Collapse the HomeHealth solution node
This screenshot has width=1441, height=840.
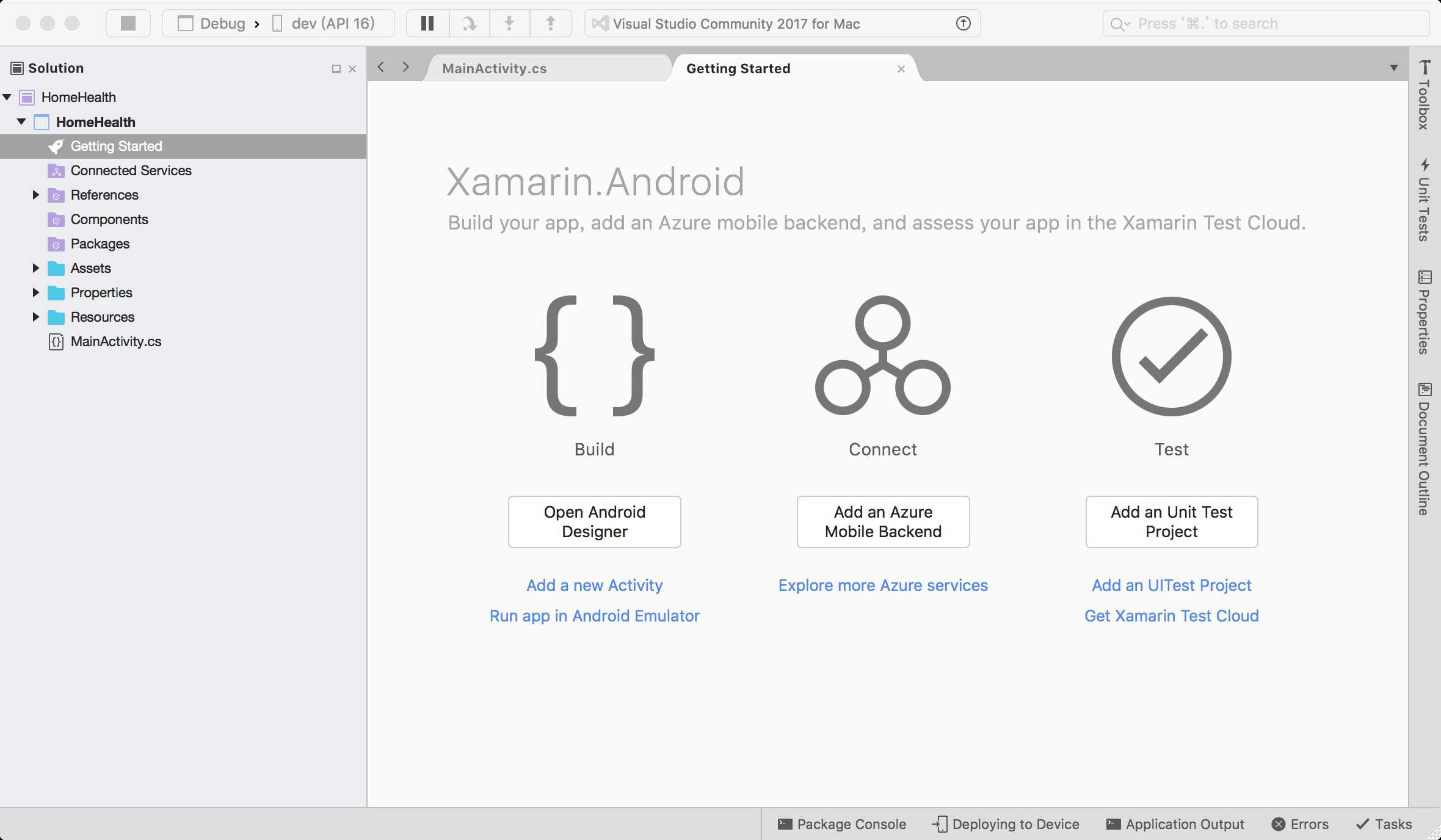coord(7,97)
